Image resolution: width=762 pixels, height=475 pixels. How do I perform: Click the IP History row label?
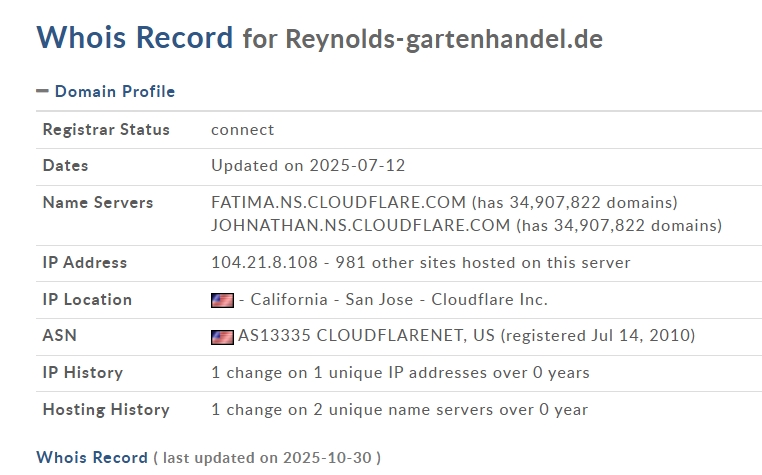click(83, 373)
